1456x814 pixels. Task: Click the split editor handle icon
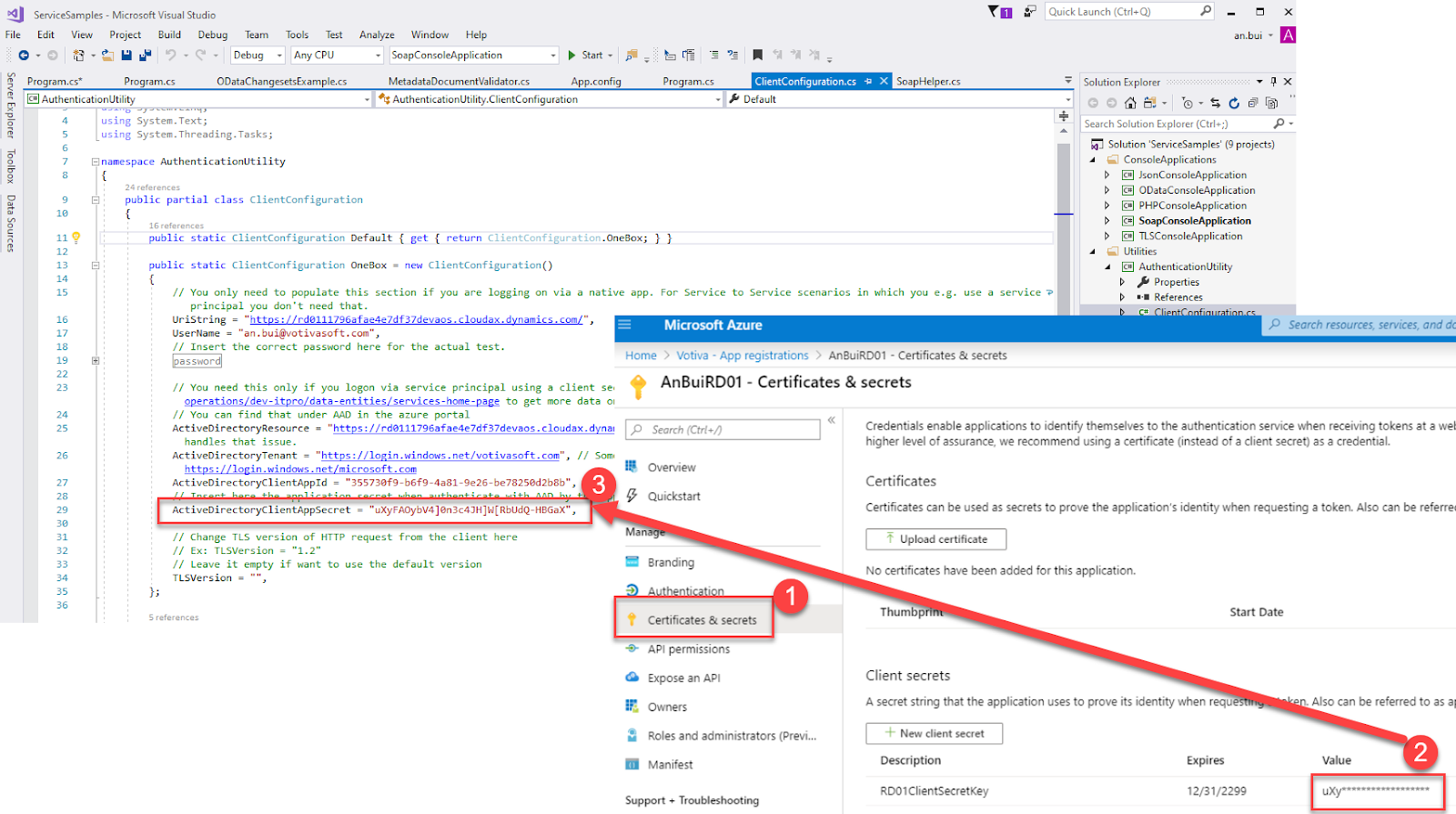click(1063, 116)
